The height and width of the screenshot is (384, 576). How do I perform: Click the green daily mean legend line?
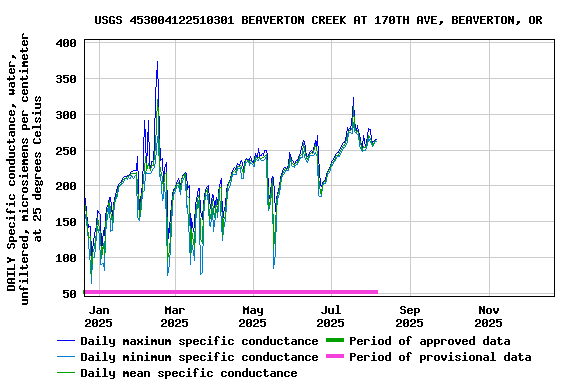(x=66, y=373)
